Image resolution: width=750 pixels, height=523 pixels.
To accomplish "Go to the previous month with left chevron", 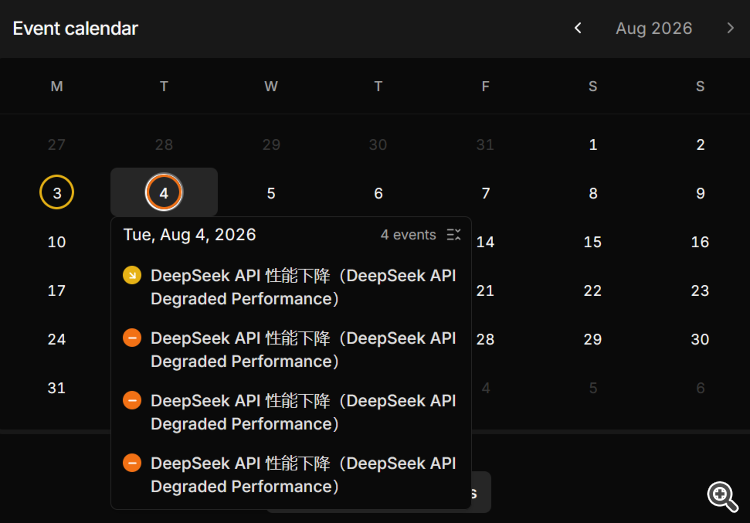I will pos(578,28).
